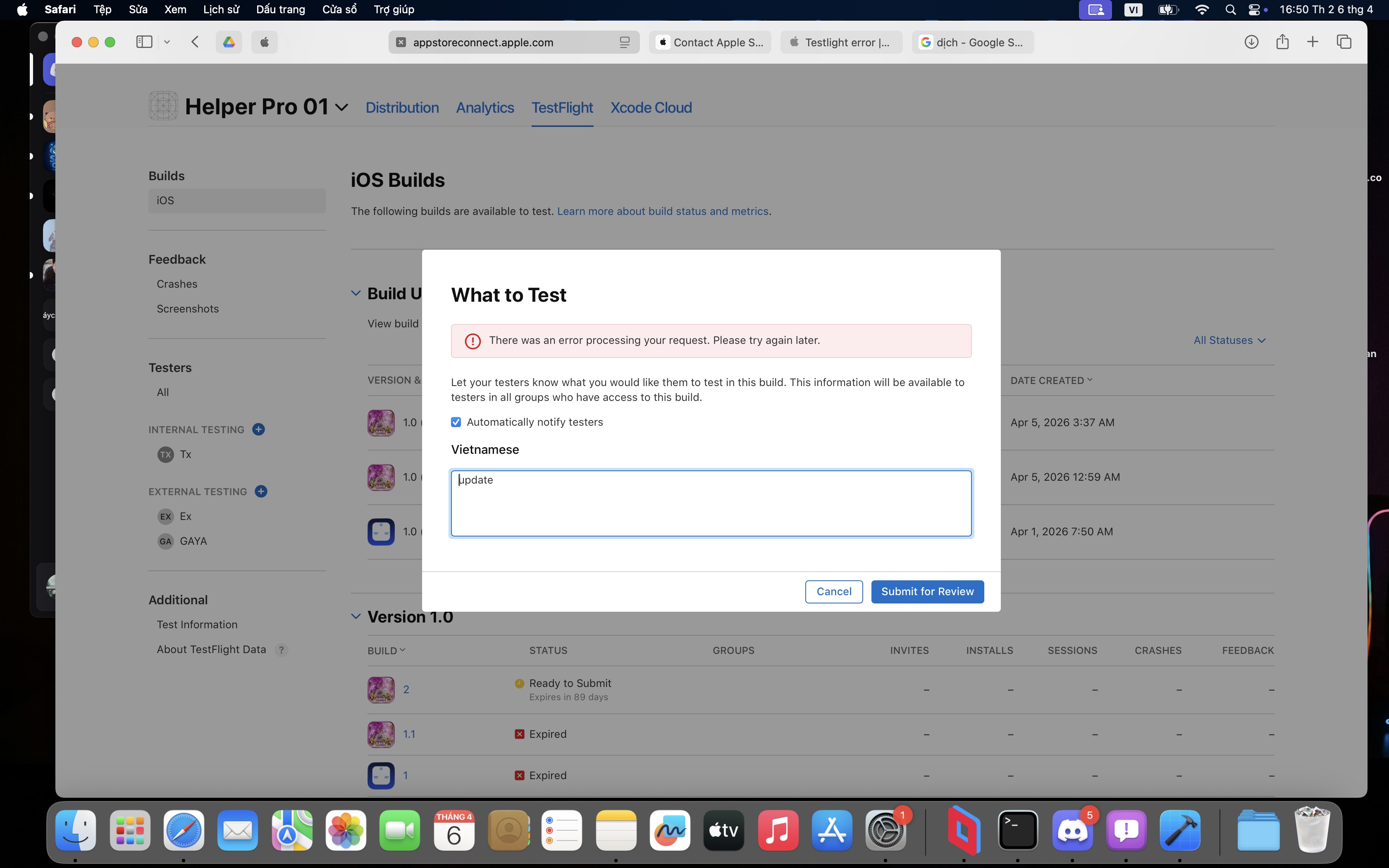Open Safari downloads icon
This screenshot has height=868, width=1389.
point(1251,42)
